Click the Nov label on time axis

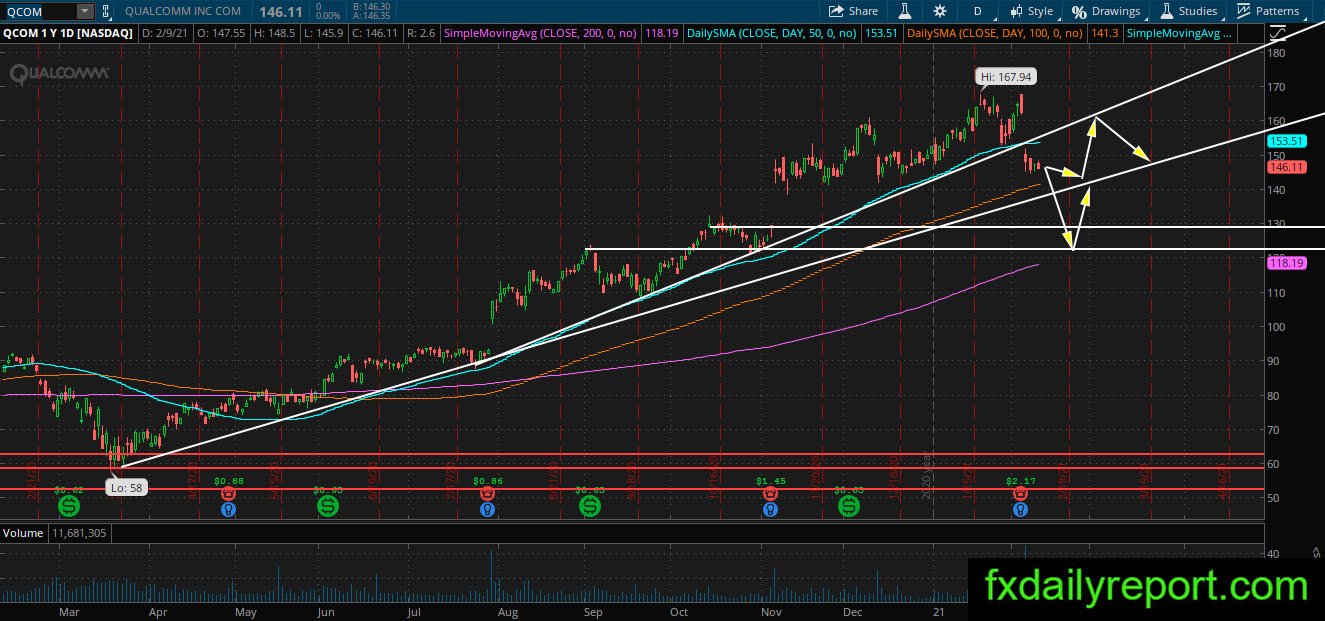(x=770, y=610)
